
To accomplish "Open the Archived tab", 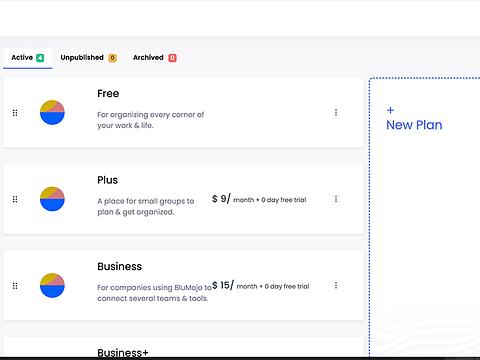I will 154,58.
